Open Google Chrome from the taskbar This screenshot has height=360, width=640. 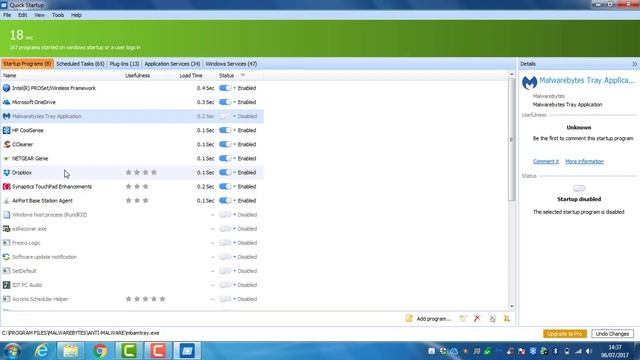(x=100, y=351)
